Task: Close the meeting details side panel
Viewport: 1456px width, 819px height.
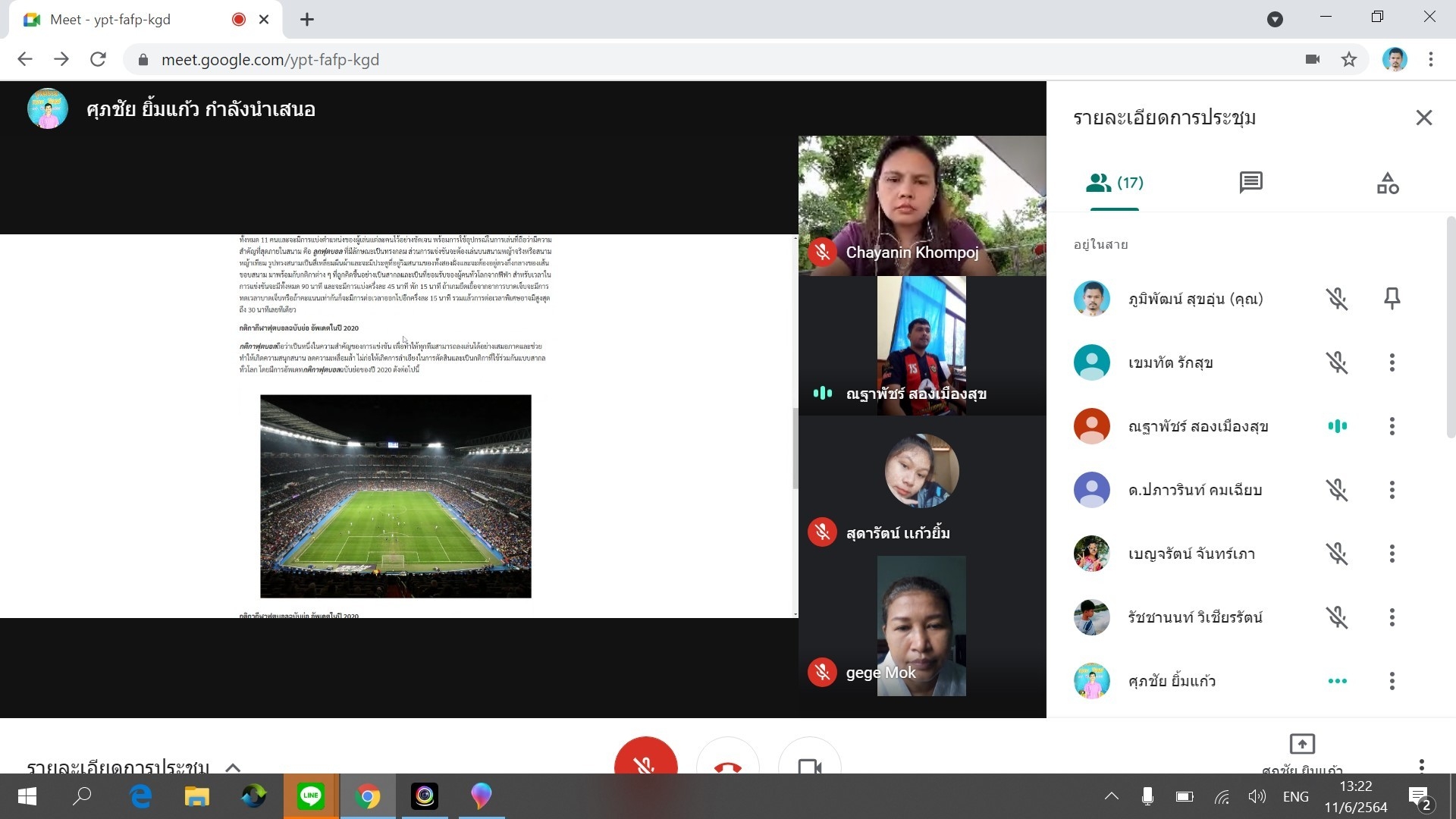Action: point(1423,118)
